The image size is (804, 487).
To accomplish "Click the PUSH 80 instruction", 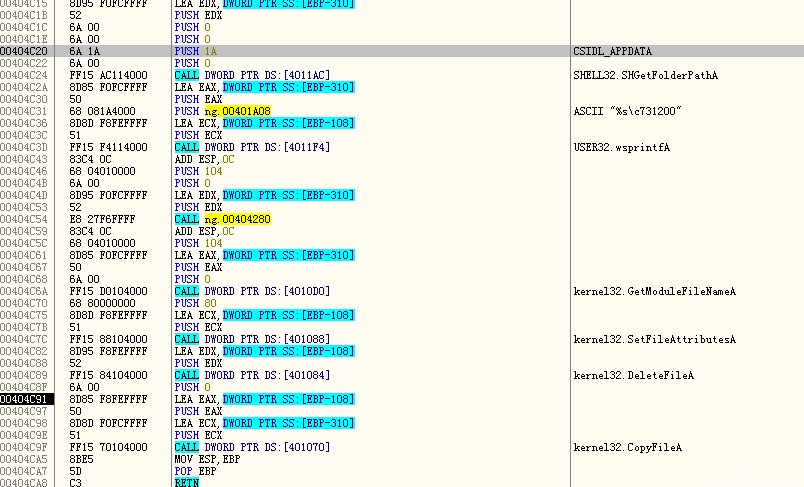I will coord(193,303).
